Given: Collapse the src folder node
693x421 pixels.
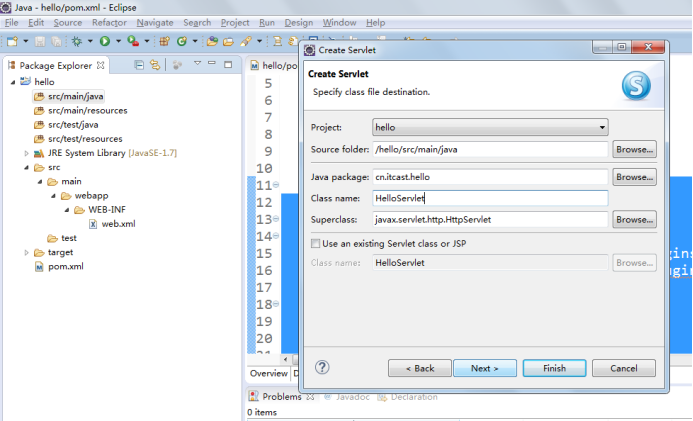Looking at the screenshot, I should [26, 167].
